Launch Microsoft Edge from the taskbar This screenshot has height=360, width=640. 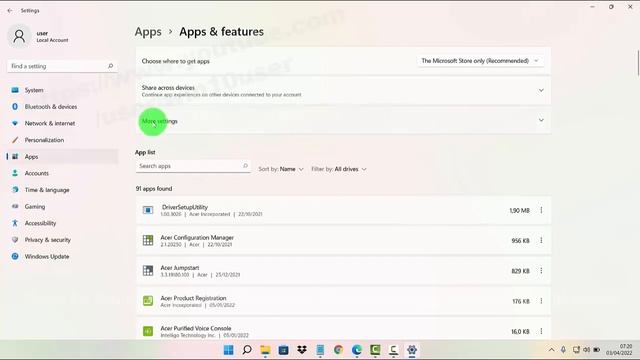tap(357, 350)
